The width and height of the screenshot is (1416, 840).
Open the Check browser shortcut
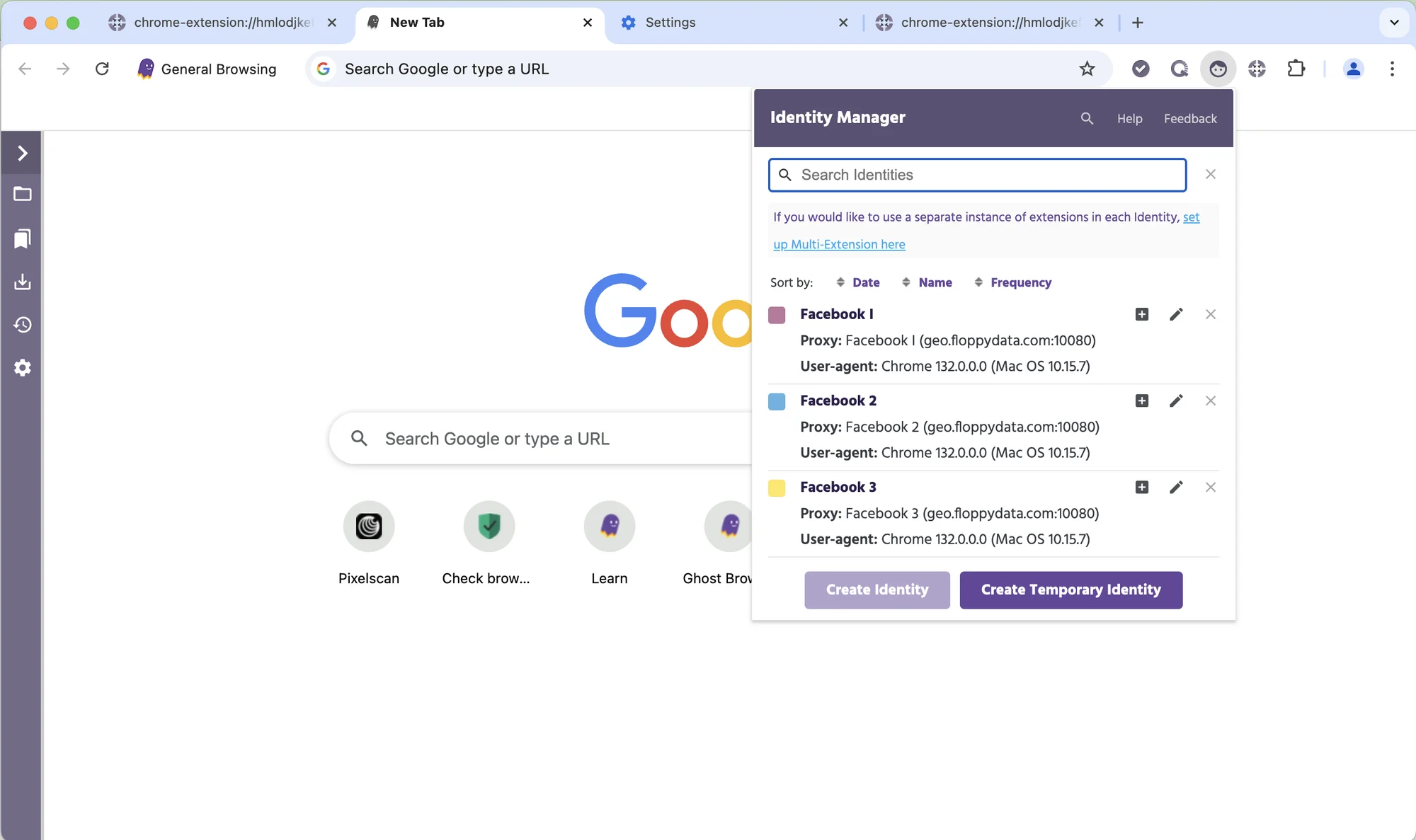point(489,543)
